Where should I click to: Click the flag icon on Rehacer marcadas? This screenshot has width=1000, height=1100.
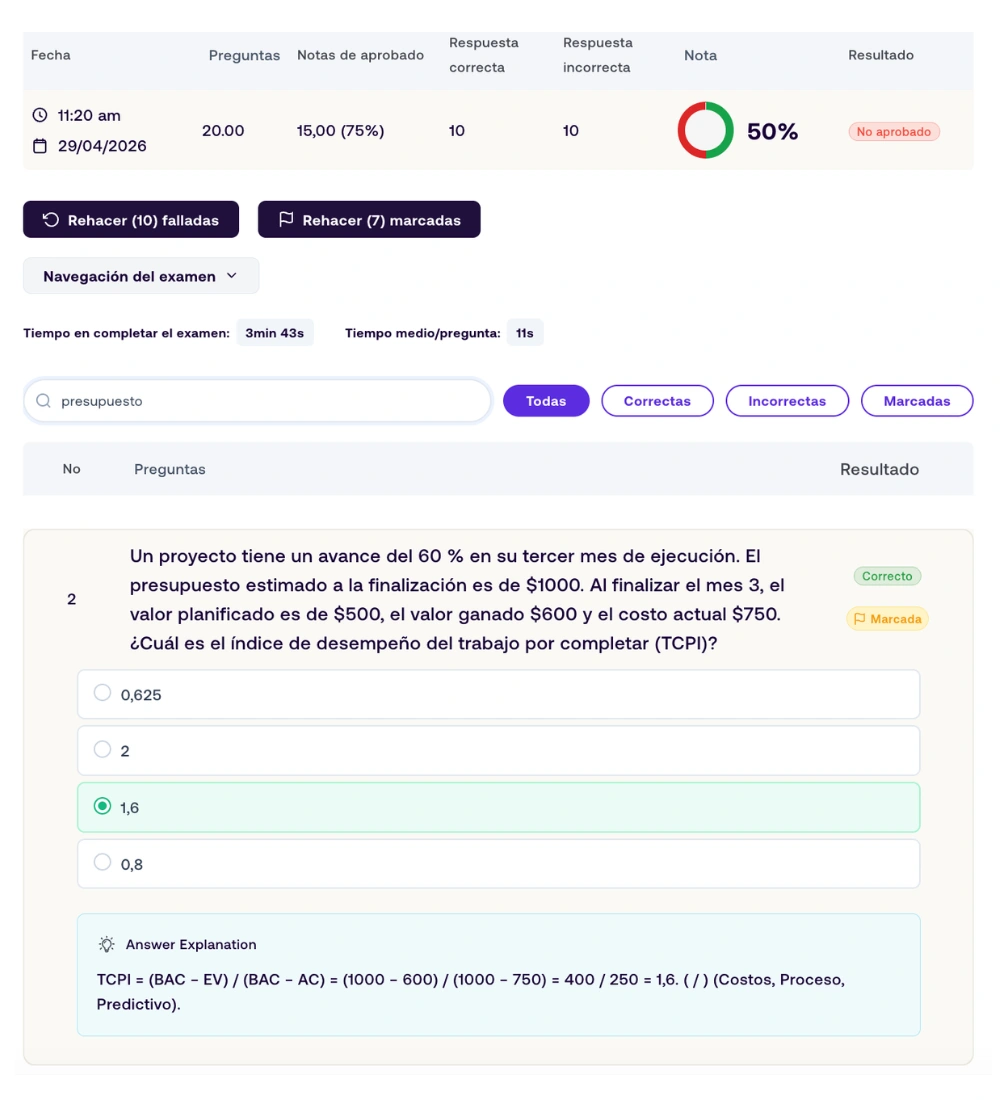tap(286, 220)
